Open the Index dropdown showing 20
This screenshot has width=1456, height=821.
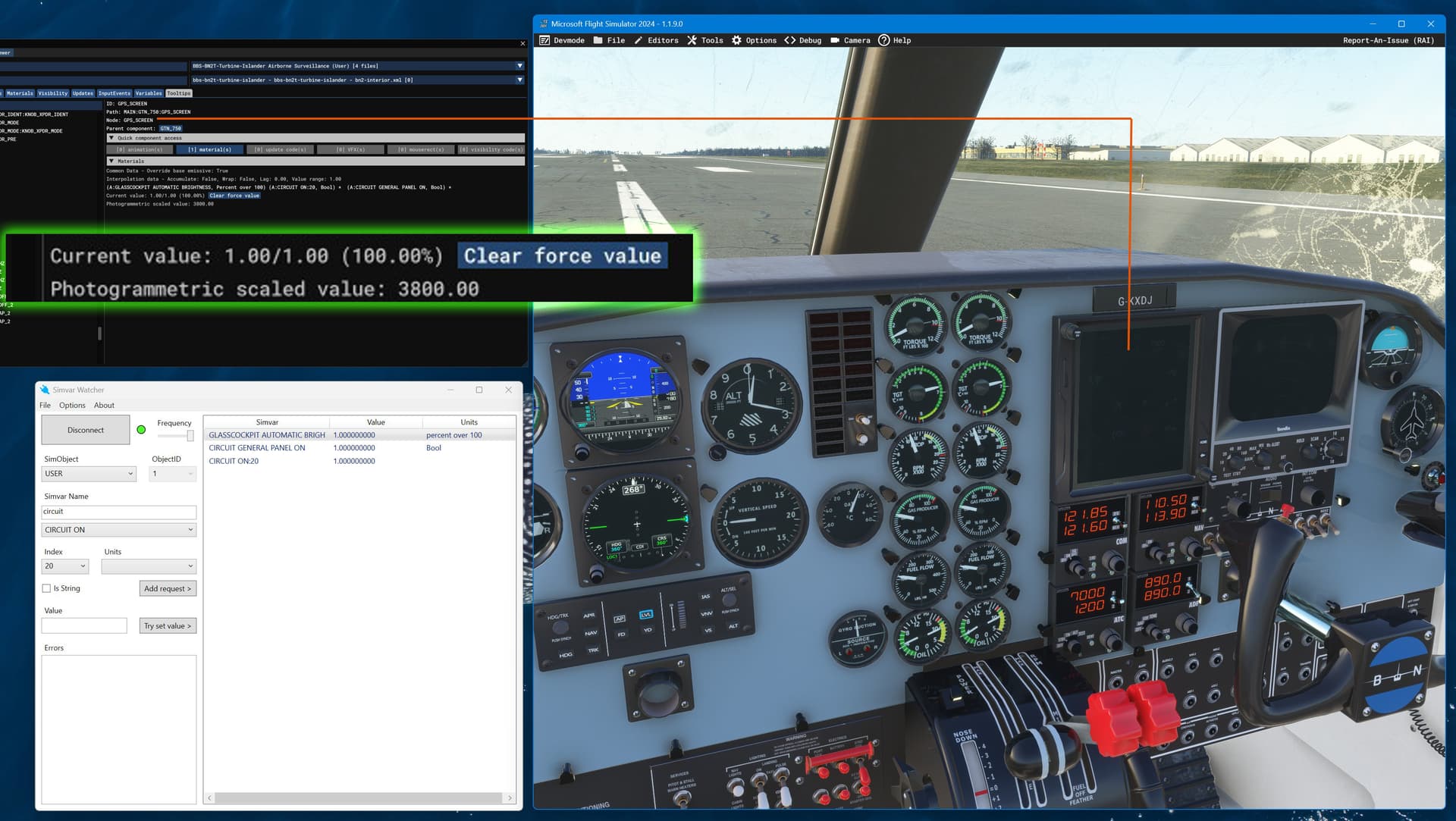[x=65, y=566]
